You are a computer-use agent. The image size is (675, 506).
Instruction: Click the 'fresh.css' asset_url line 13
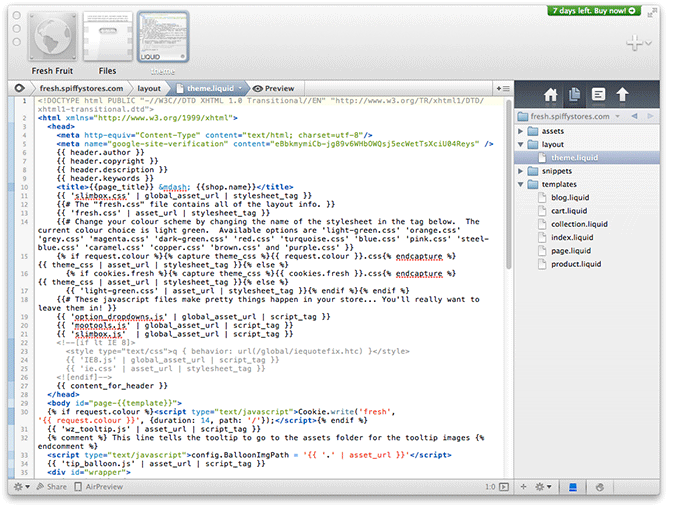coord(163,213)
